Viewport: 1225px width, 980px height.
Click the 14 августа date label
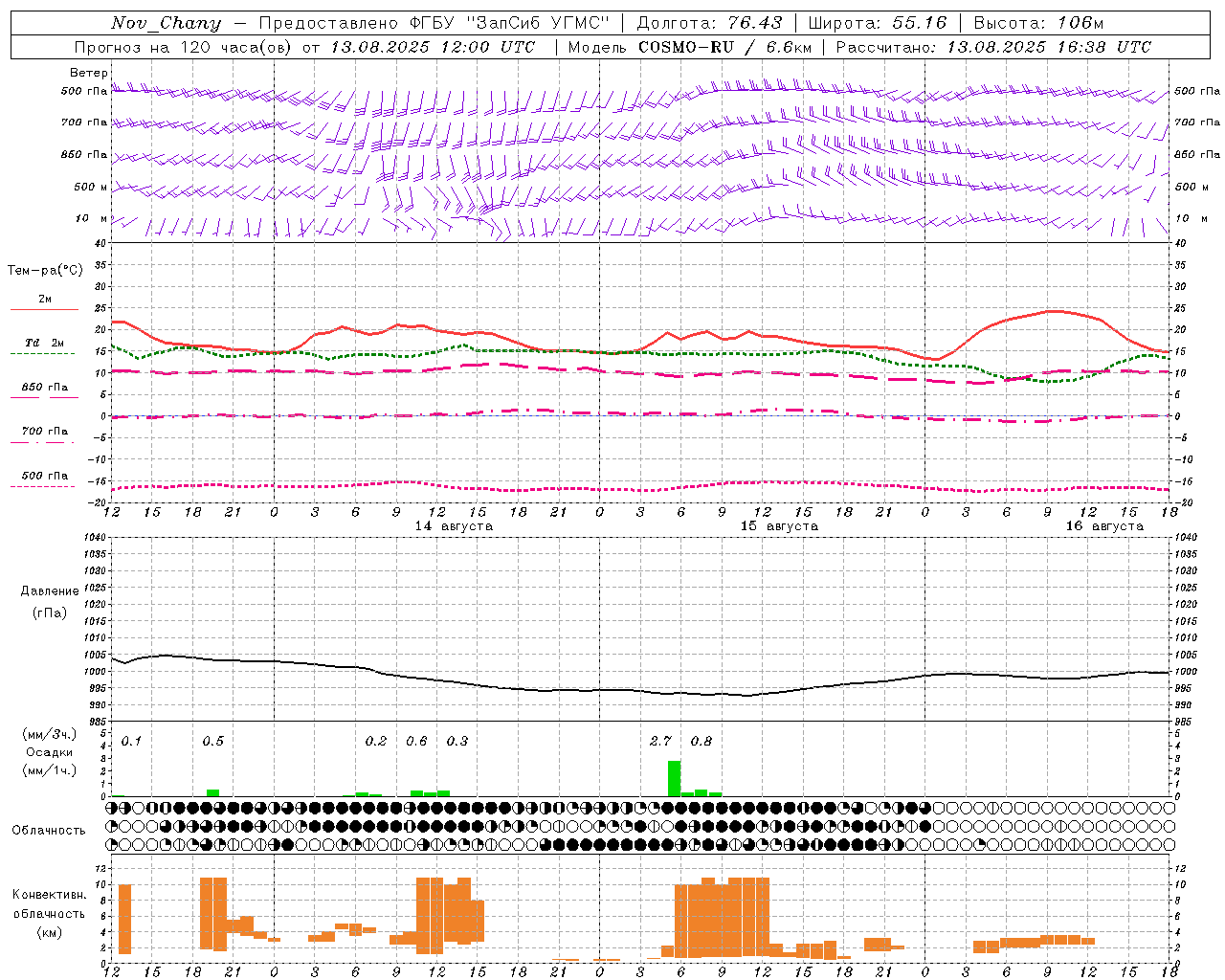(x=454, y=526)
